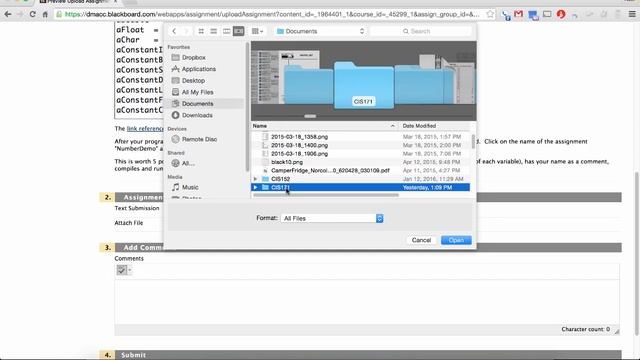Select All... under Shared
This screenshot has height=360, width=640.
pos(188,163)
